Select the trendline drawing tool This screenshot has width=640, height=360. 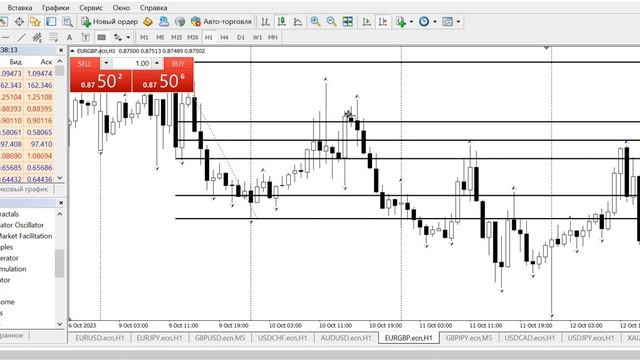click(21, 38)
